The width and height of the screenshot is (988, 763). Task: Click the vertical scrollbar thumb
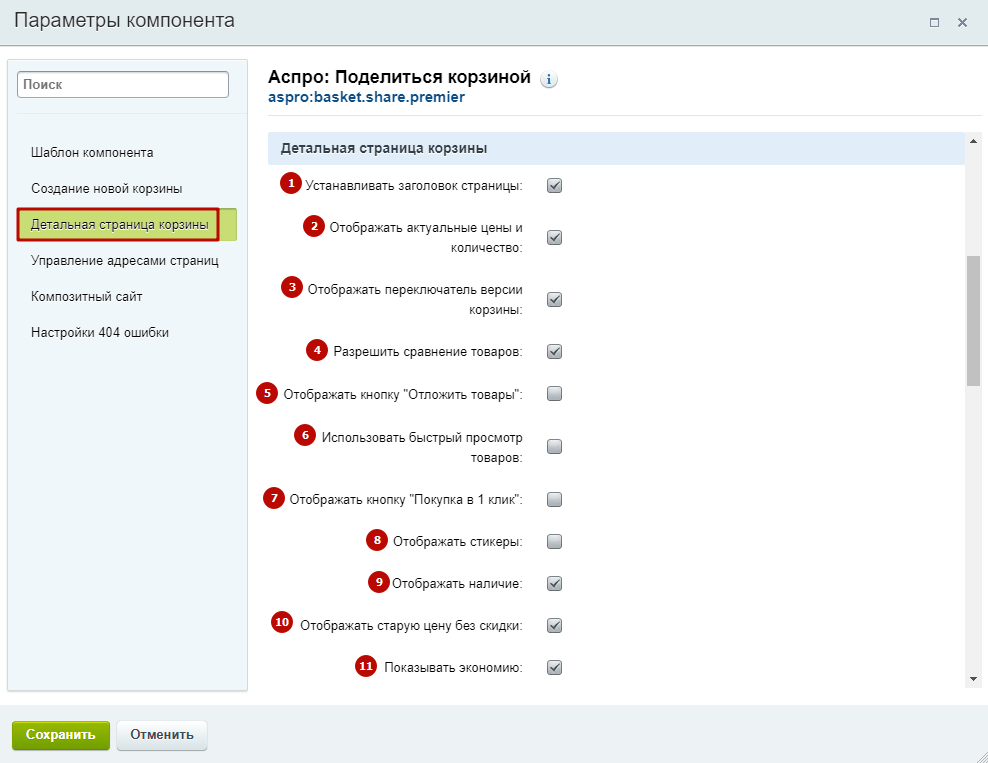coord(974,320)
